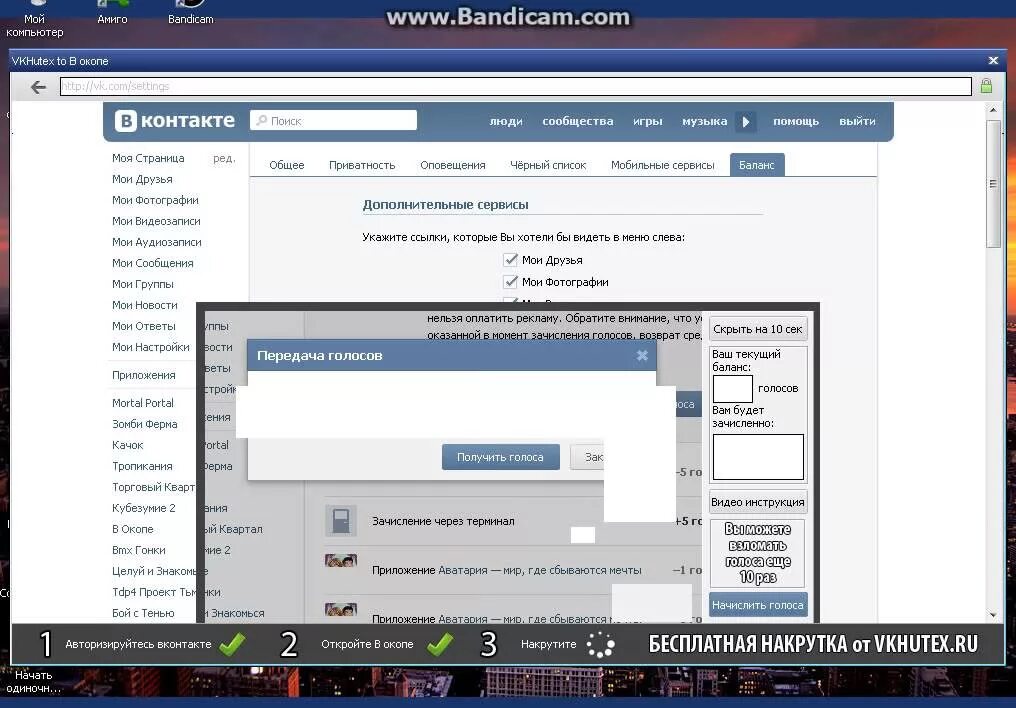Open the Чёрный список tab
The height and width of the screenshot is (708, 1016).
coord(548,165)
